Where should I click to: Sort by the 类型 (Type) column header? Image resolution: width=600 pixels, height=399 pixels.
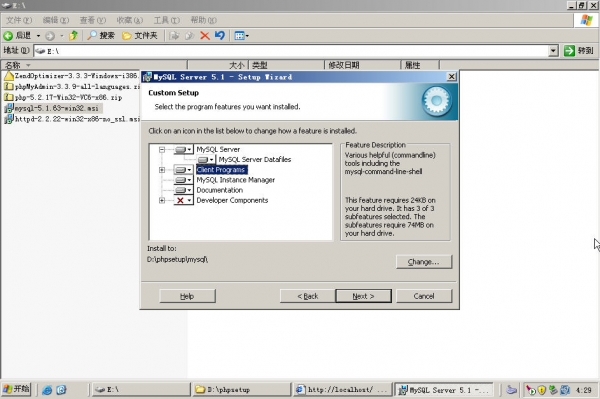tap(287, 65)
